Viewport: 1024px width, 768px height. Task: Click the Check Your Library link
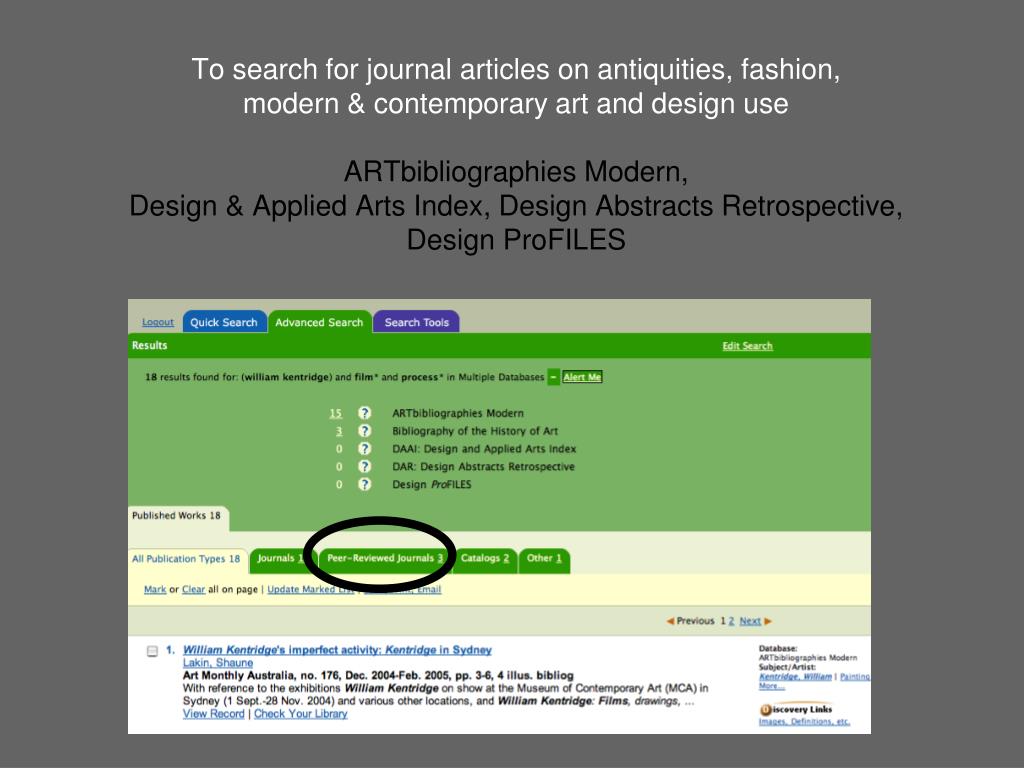pyautogui.click(x=300, y=714)
